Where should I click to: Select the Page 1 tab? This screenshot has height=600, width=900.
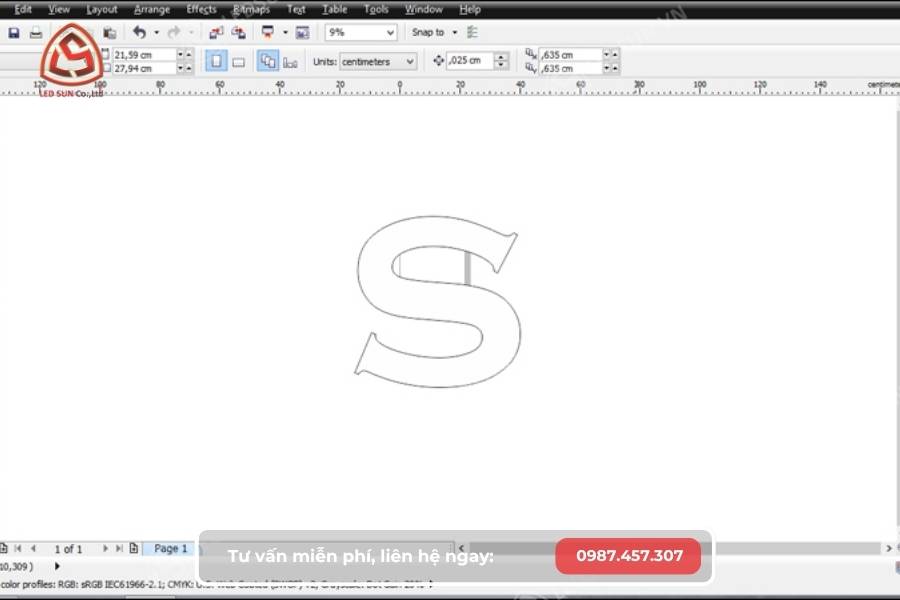168,547
